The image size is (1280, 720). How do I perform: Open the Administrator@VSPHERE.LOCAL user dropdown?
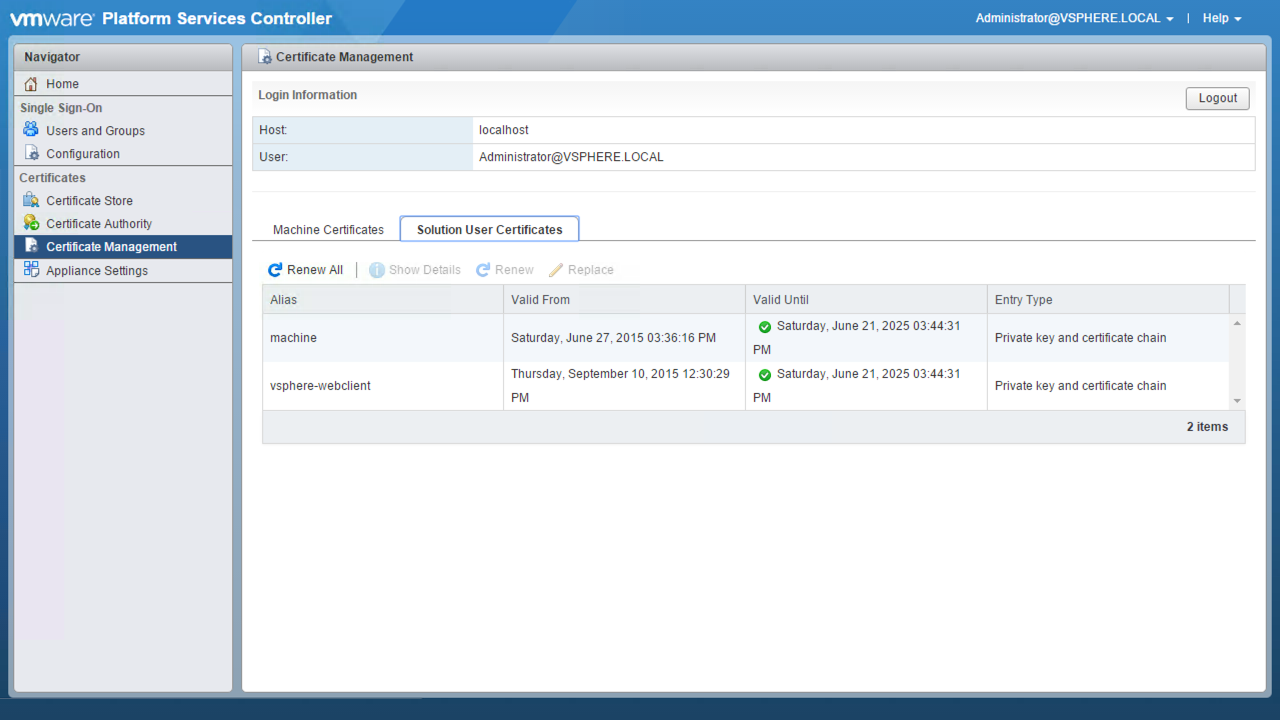1074,19
